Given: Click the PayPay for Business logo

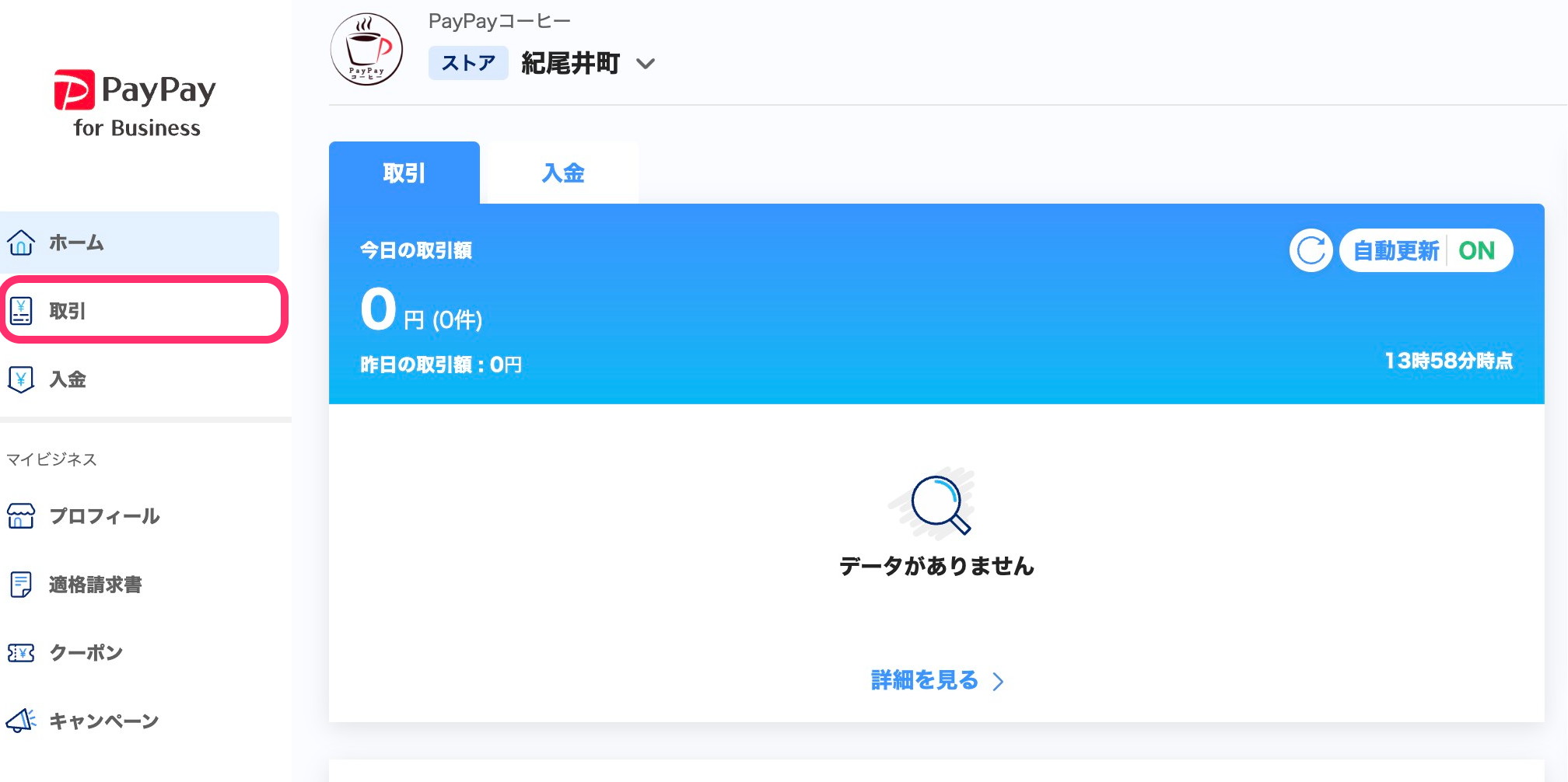Looking at the screenshot, I should (x=135, y=105).
